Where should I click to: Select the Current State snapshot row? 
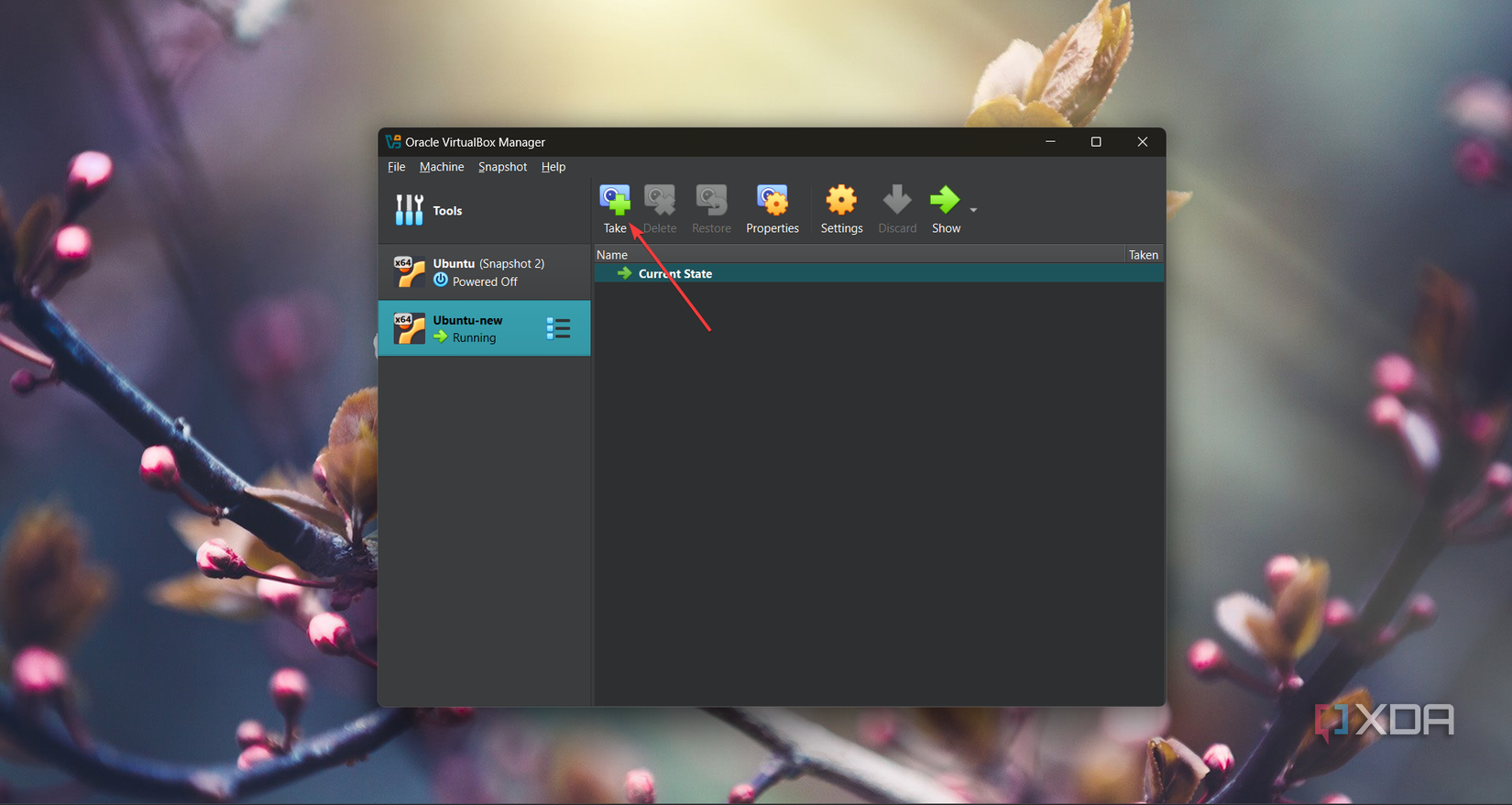(879, 273)
